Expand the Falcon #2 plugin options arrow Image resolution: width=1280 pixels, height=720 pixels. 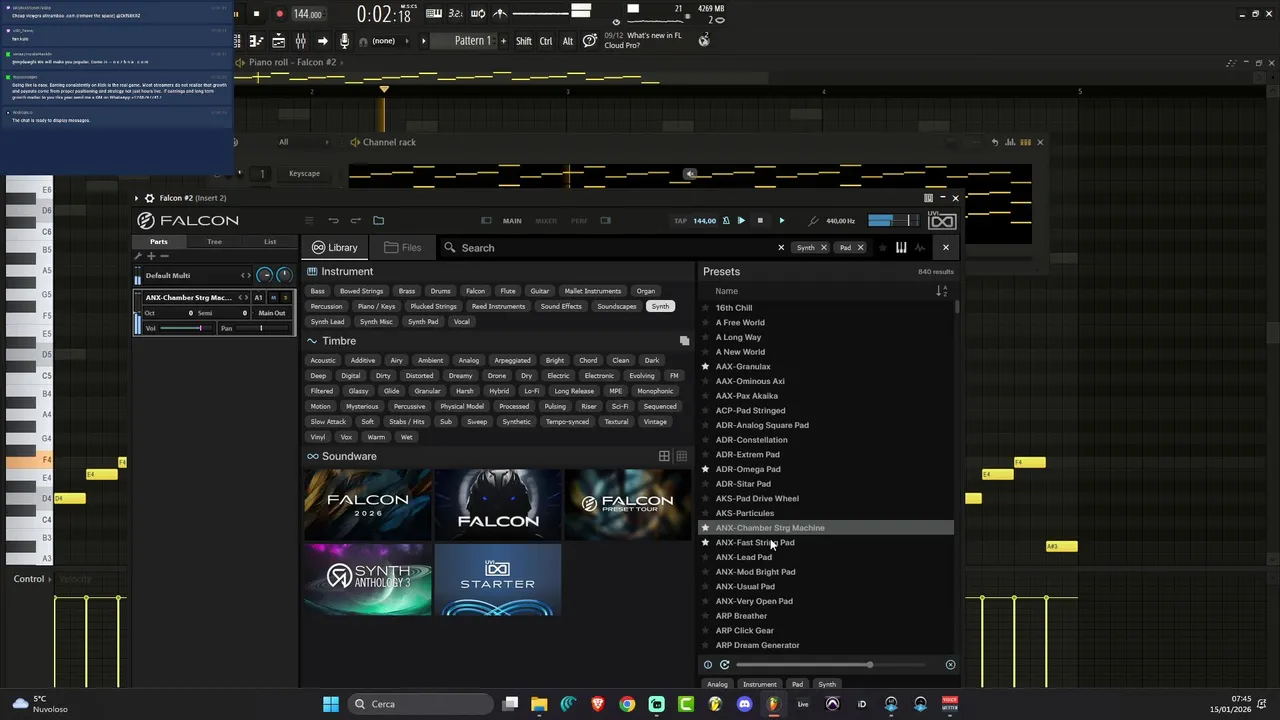coord(137,198)
